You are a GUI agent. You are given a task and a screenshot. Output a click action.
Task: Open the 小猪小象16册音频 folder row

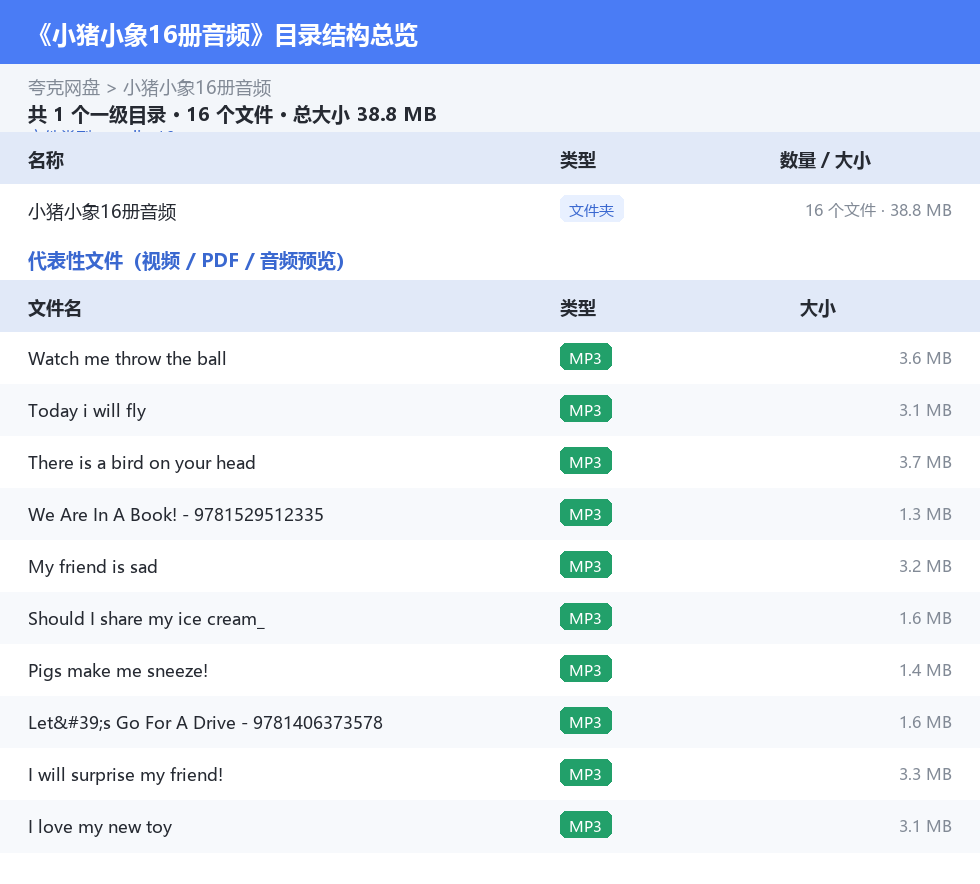coord(490,211)
